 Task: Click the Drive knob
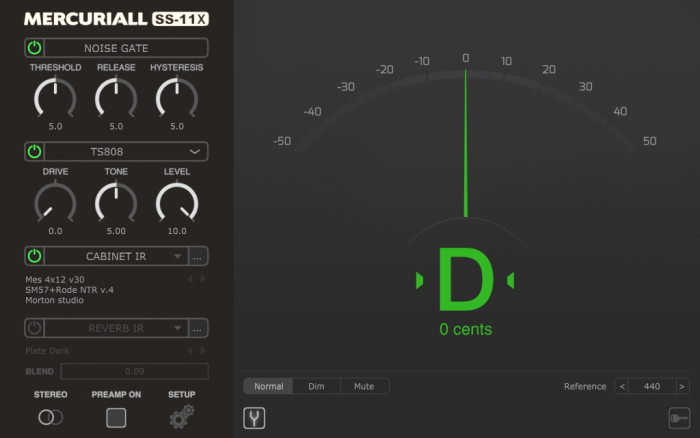[55, 202]
